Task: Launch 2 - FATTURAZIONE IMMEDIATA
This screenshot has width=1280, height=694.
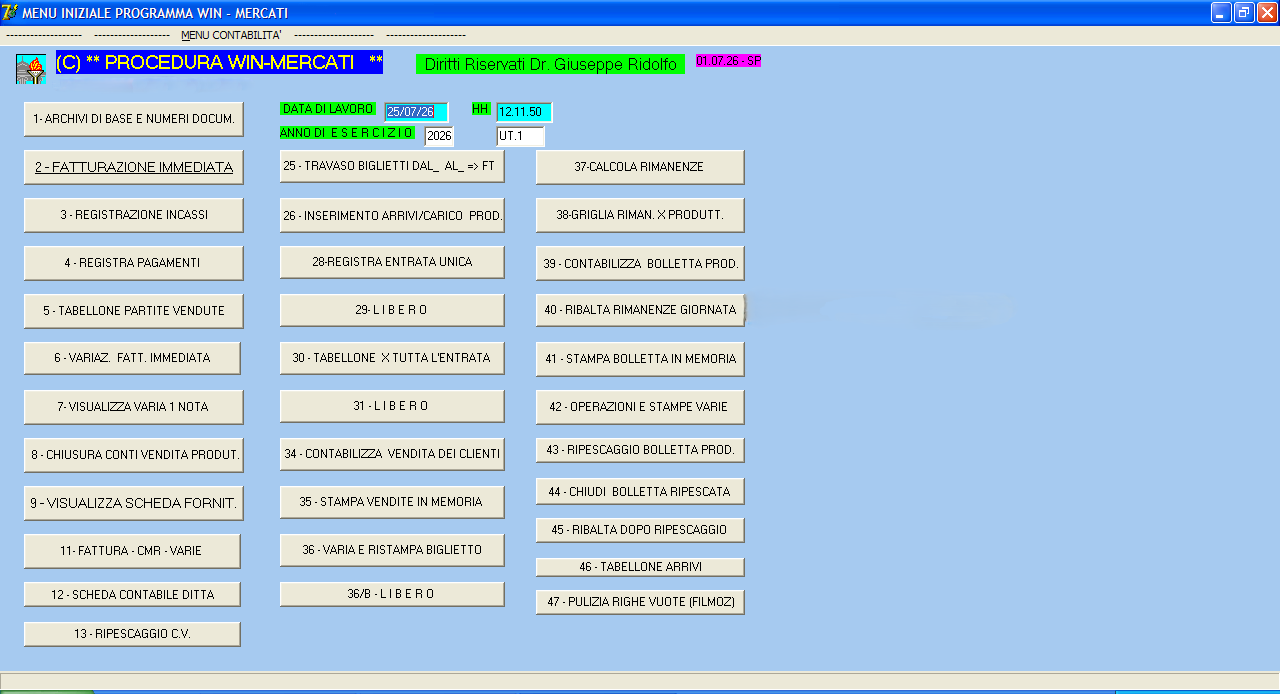Action: point(134,167)
